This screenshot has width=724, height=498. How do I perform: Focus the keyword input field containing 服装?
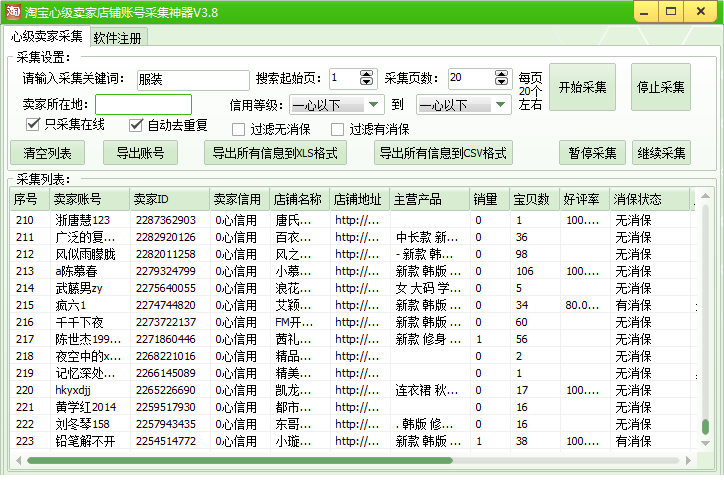tap(193, 80)
